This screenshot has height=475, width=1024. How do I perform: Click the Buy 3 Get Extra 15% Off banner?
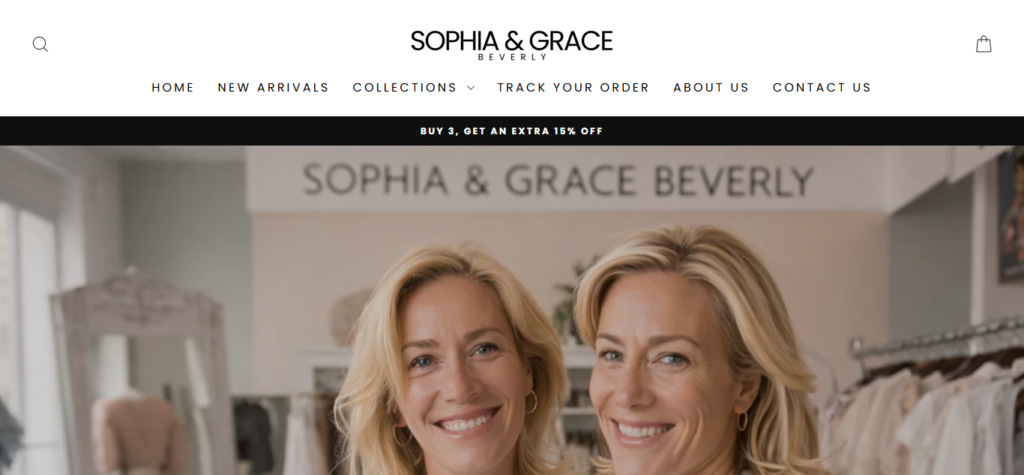pyautogui.click(x=512, y=131)
